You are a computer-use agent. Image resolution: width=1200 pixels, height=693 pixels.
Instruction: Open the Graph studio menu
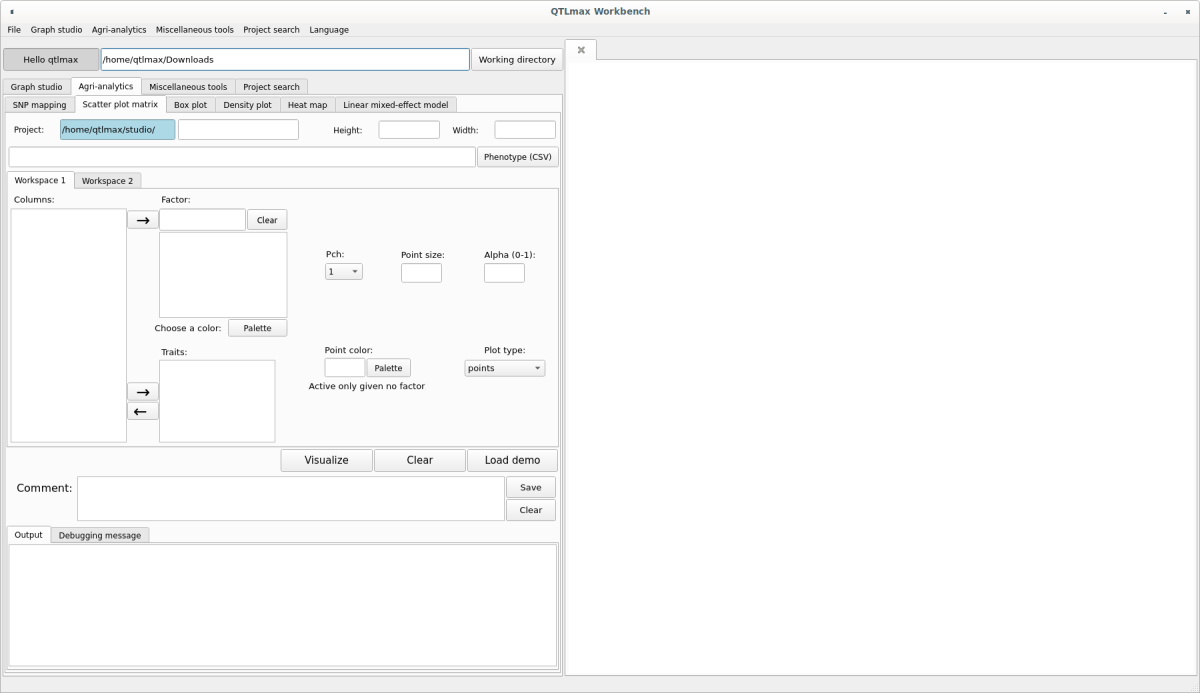(x=56, y=30)
